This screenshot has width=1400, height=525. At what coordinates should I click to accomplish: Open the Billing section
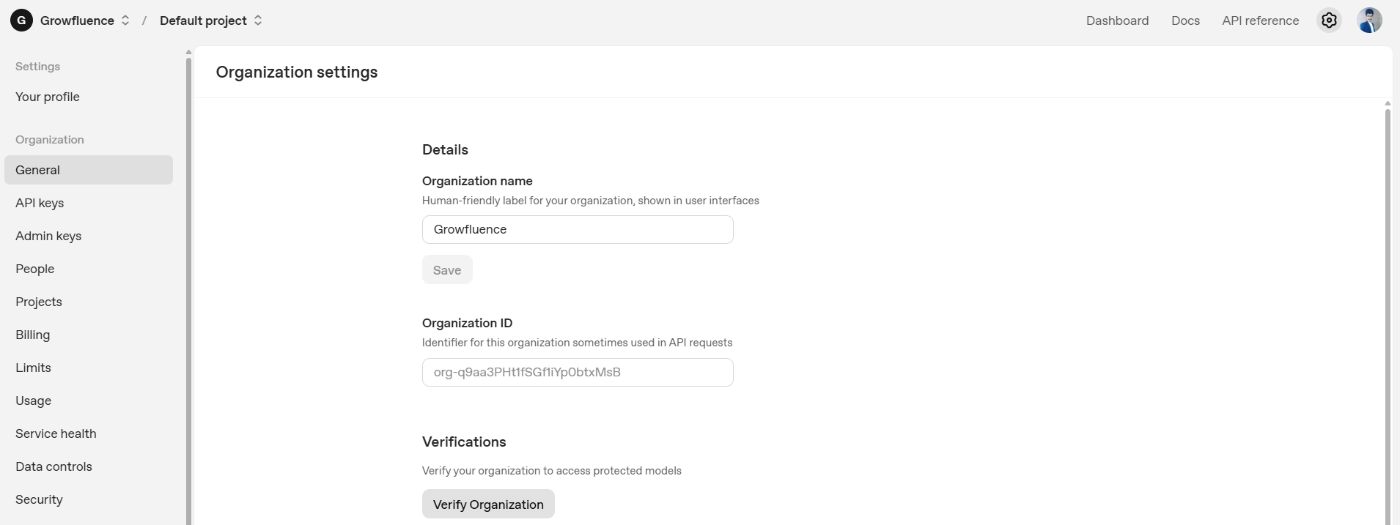tap(32, 335)
